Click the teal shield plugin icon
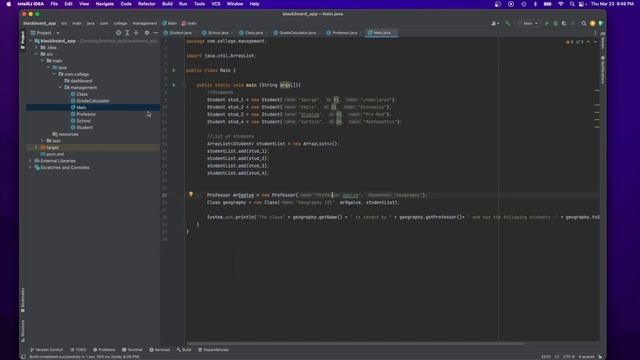The width and height of the screenshot is (640, 360). 600,23
